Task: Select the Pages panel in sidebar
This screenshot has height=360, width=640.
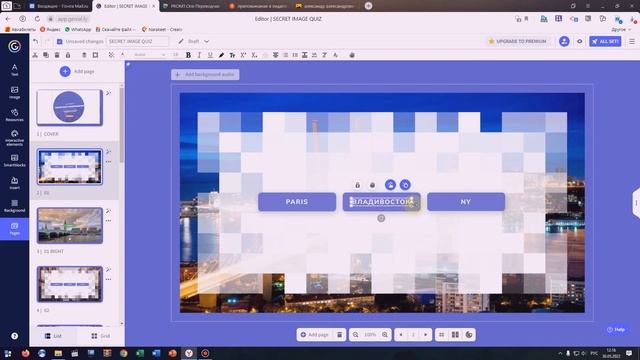Action: click(14, 229)
